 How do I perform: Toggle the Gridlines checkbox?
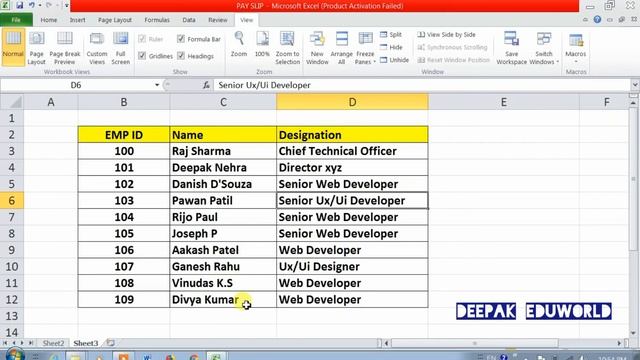coord(142,56)
